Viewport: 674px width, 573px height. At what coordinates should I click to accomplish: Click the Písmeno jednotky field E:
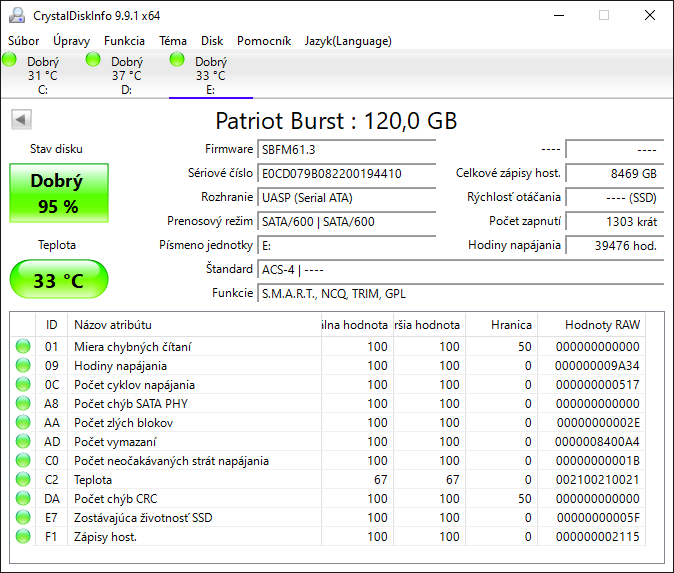click(x=346, y=246)
